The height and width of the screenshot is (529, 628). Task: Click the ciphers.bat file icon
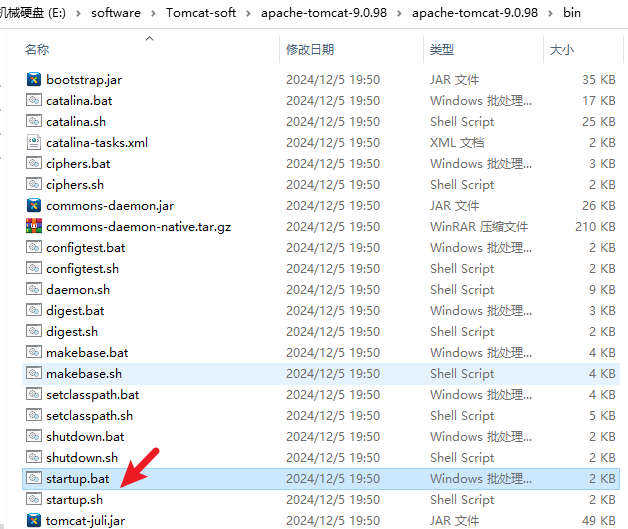coord(34,163)
